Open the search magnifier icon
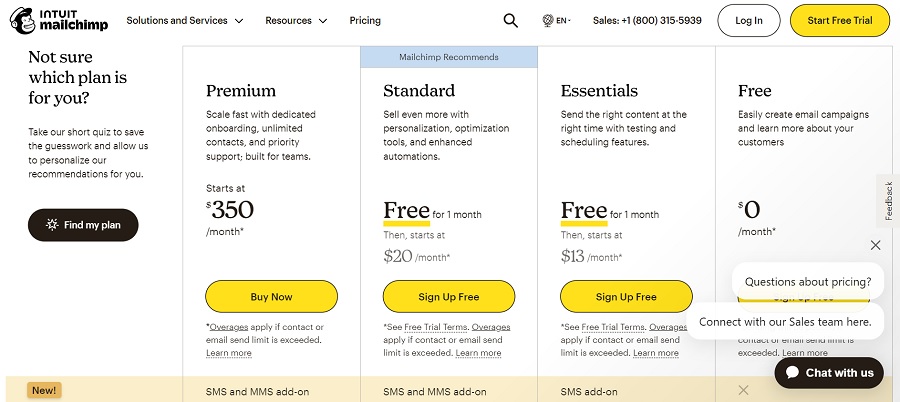Image resolution: width=900 pixels, height=402 pixels. coord(511,20)
